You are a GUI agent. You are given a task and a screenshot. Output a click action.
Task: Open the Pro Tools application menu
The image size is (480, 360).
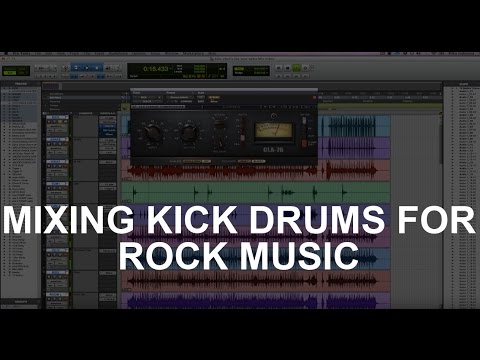pos(21,53)
